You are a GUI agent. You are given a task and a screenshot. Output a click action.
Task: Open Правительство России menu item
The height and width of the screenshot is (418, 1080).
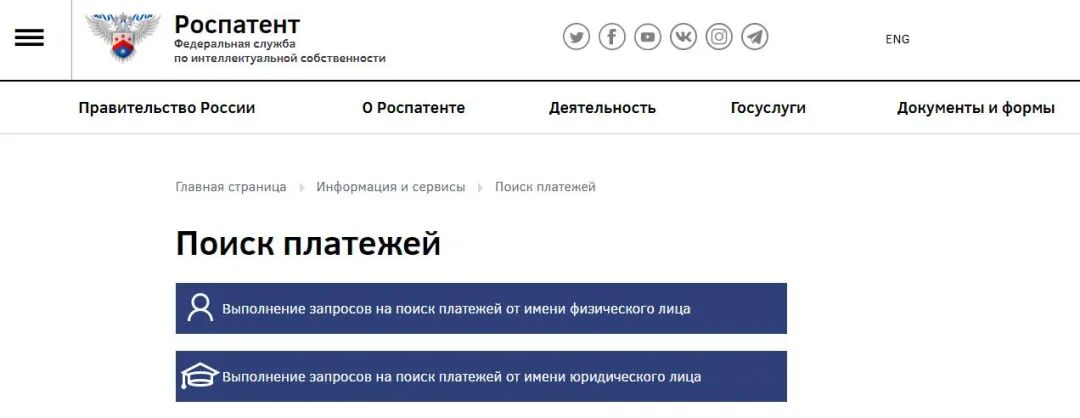point(167,108)
